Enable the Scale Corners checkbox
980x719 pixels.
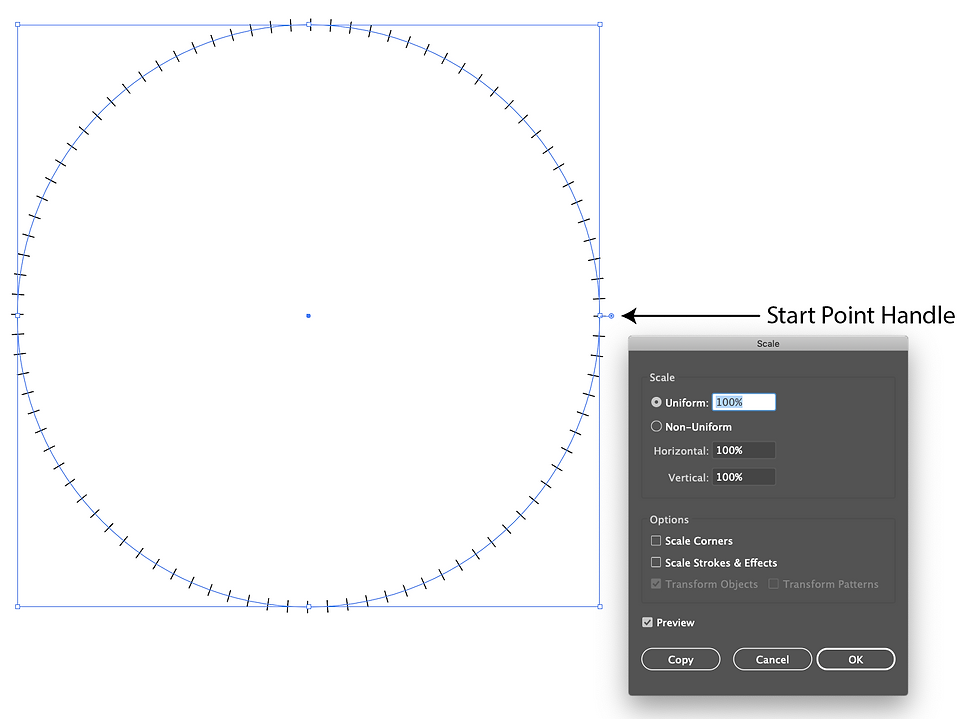(x=656, y=541)
